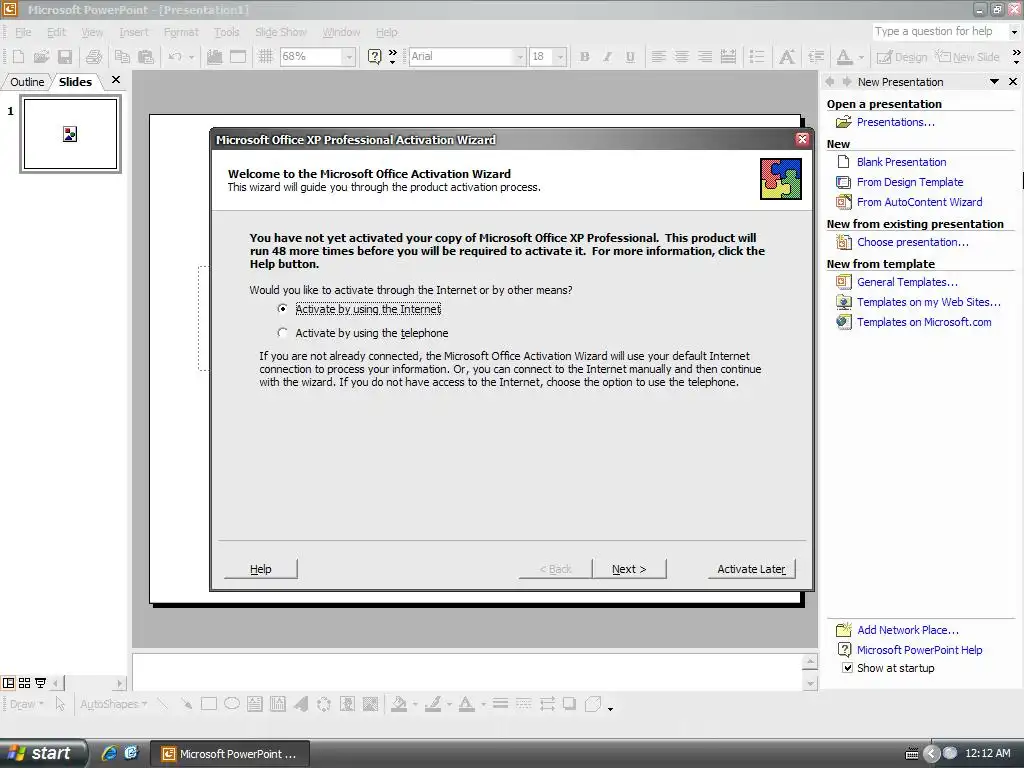Open the Draw menu dropdown

point(27,704)
